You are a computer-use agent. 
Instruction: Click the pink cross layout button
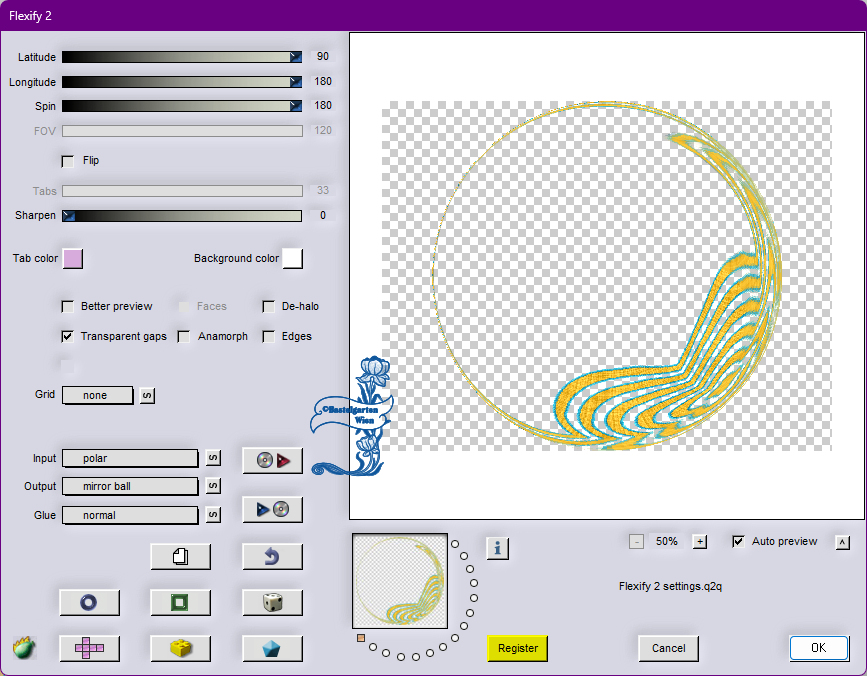[x=89, y=648]
